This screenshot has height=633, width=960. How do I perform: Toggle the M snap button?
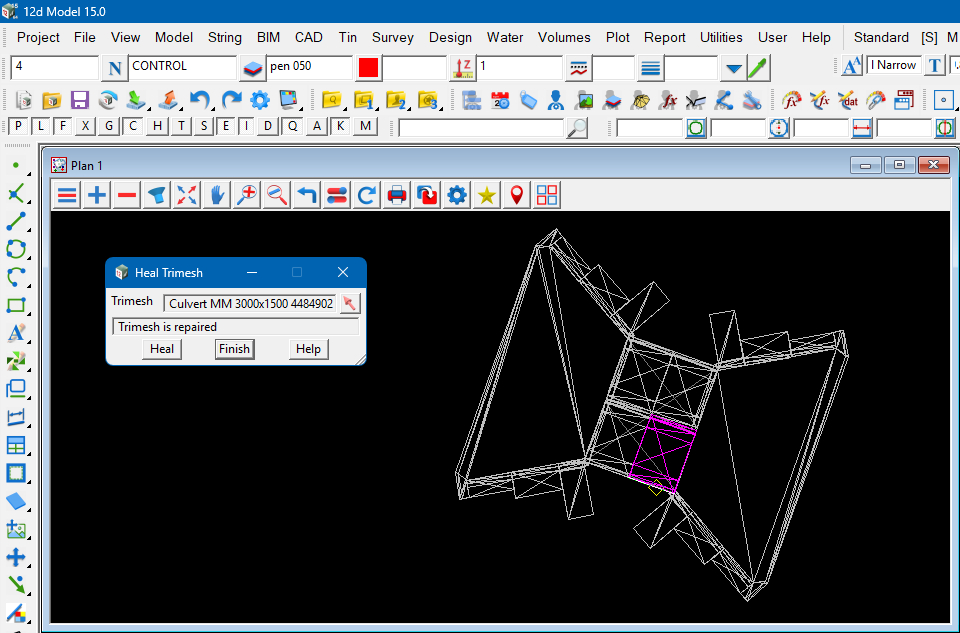tap(365, 126)
